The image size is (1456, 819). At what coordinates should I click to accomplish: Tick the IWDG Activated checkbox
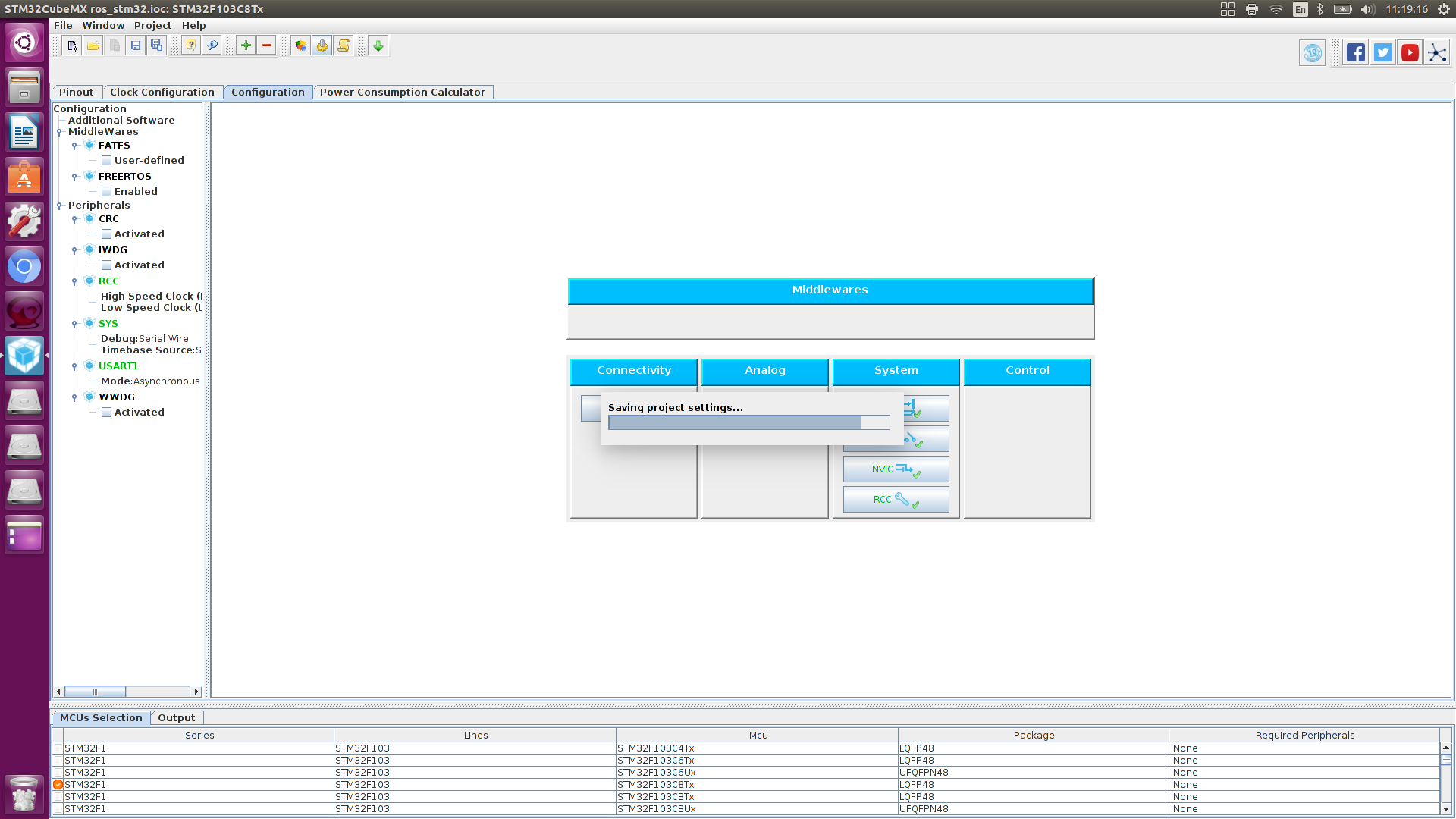[107, 265]
